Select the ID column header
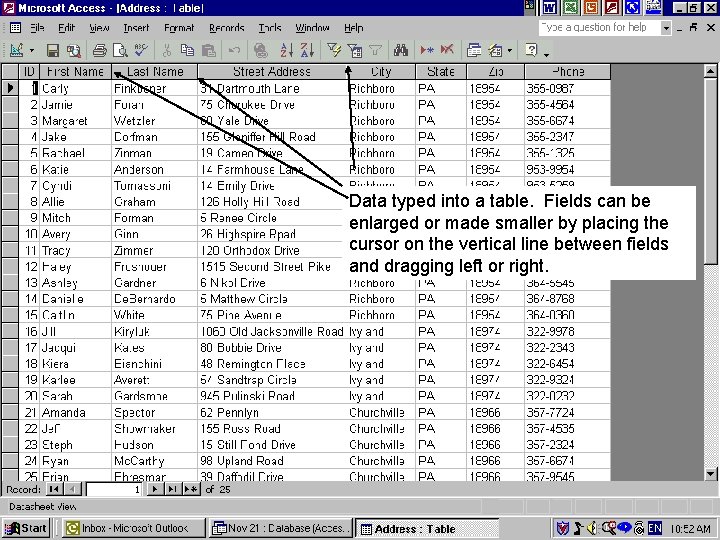720x540 pixels. pos(29,72)
